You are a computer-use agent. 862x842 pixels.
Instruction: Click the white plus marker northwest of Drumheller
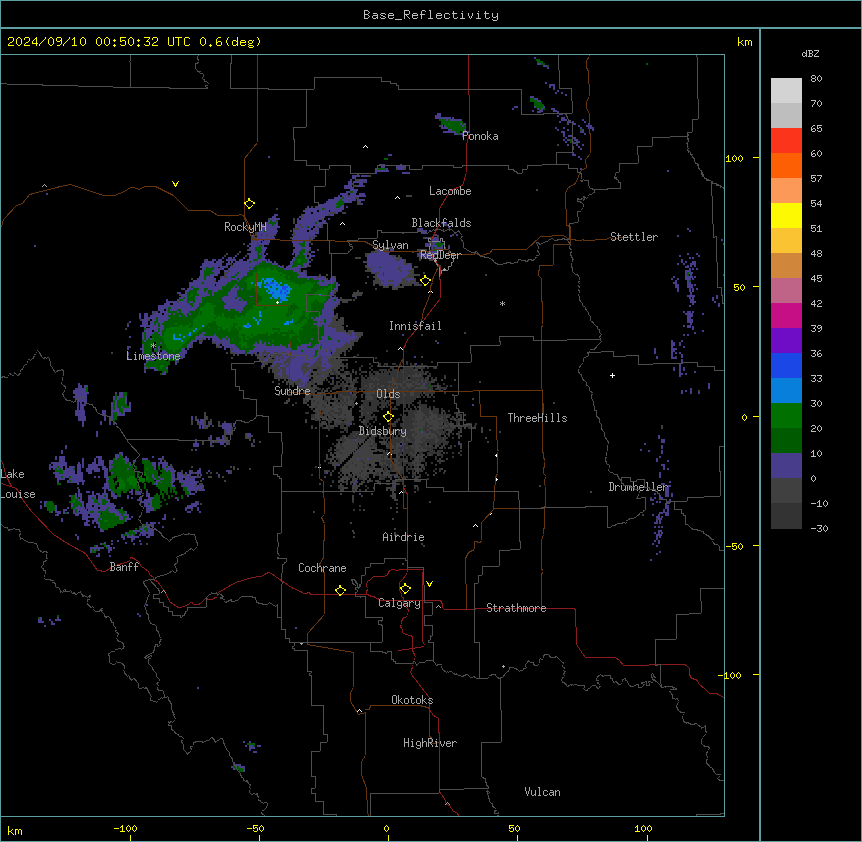tap(612, 375)
